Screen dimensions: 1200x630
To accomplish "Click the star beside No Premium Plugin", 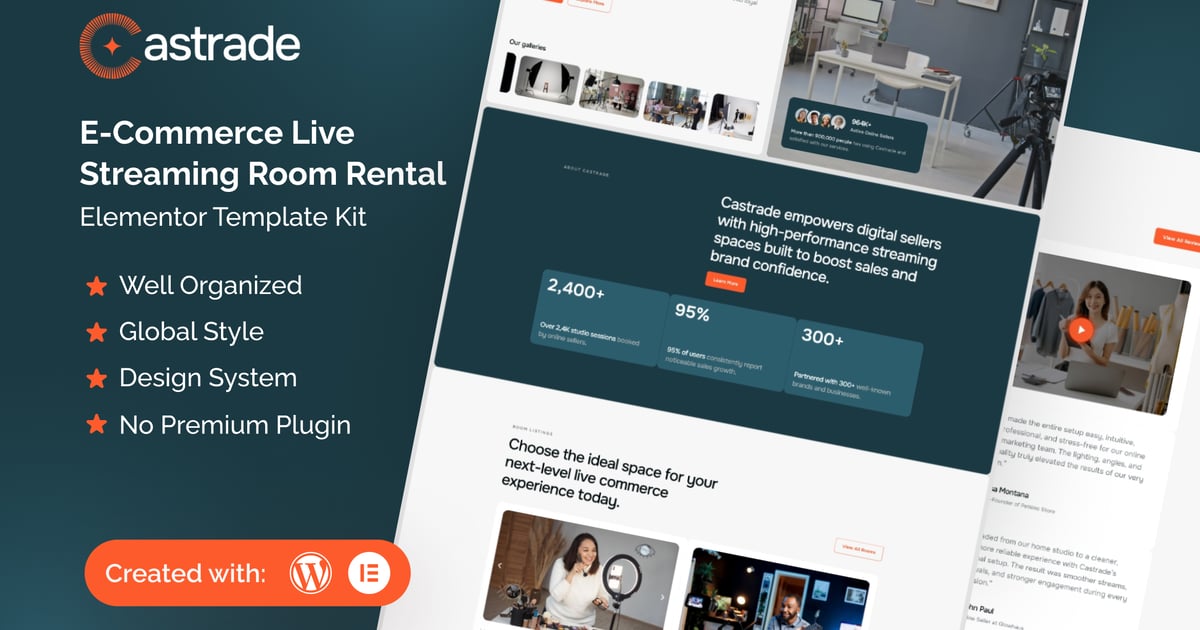I will 96,425.
